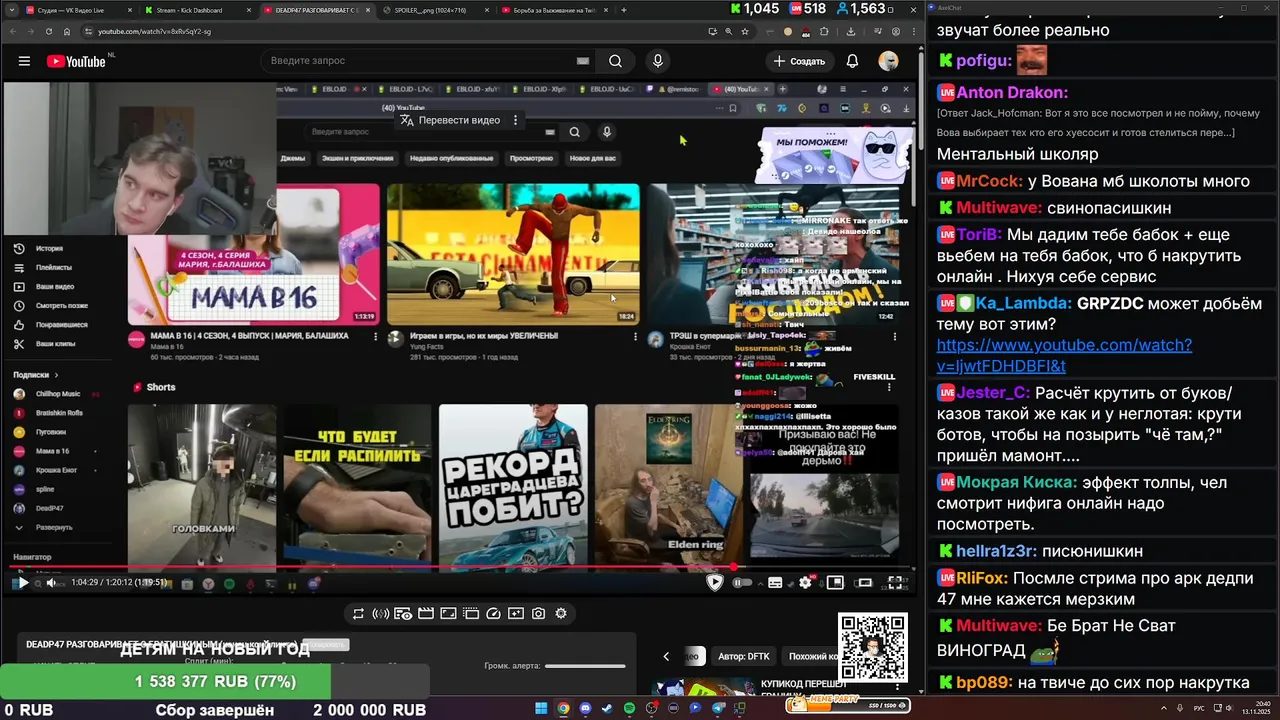Bookmark the page with the star icon
This screenshot has height=720, width=1280.
(x=745, y=31)
